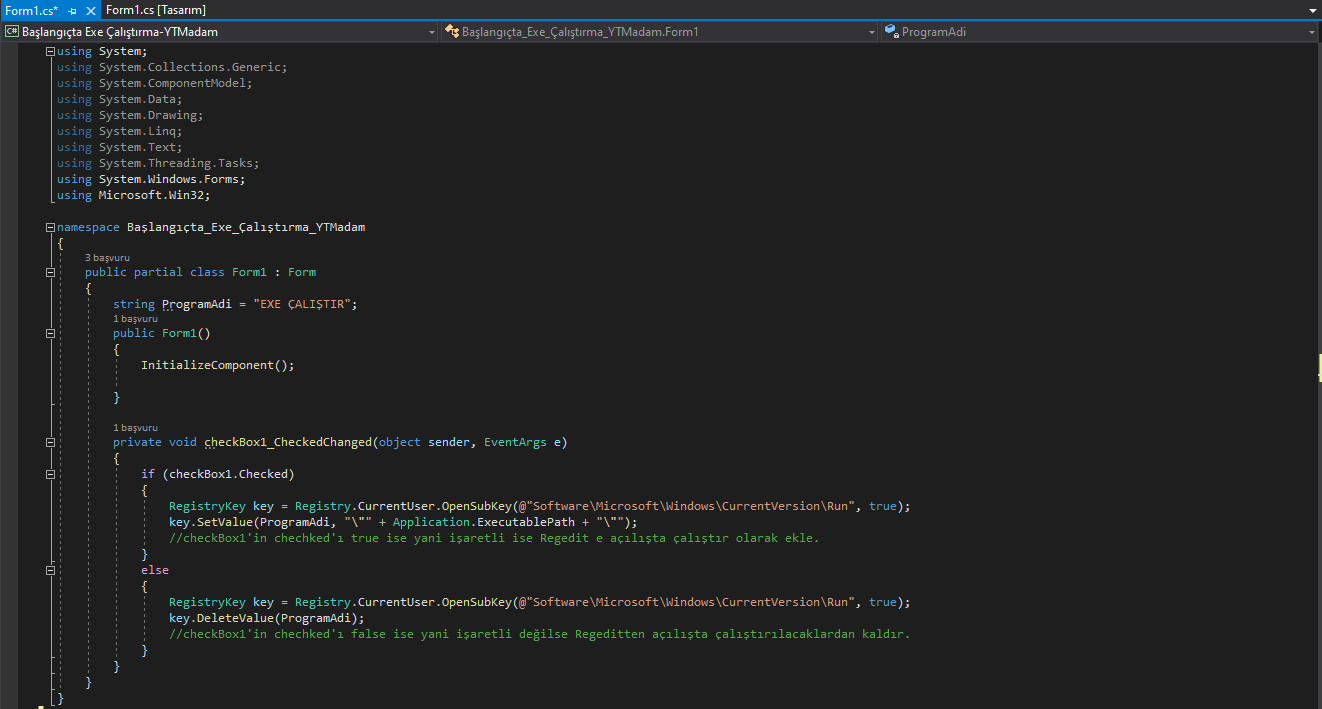Collapse the using directives block
1322x709 pixels.
click(x=50, y=51)
